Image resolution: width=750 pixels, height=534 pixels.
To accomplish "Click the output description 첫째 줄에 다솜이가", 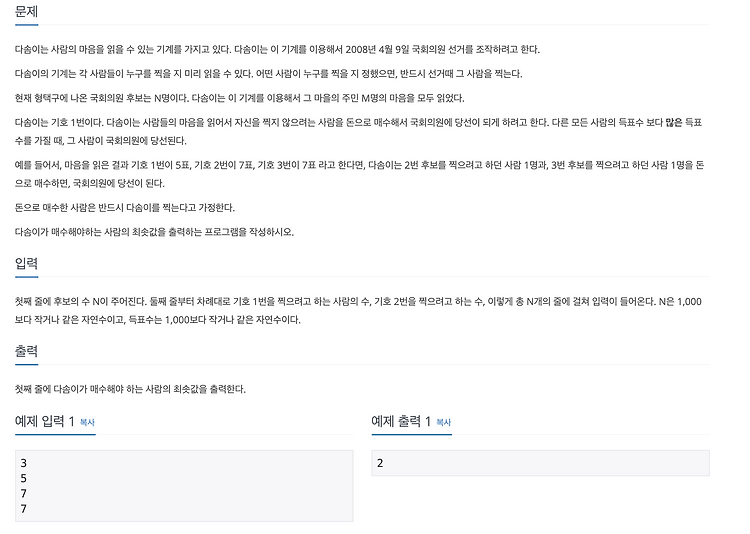I will [x=130, y=389].
